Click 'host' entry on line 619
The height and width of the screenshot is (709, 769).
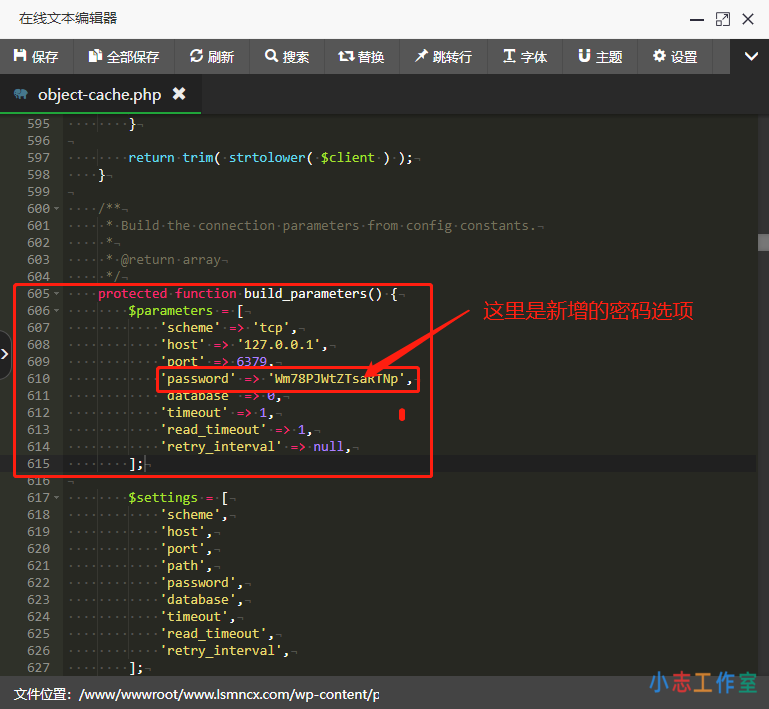pyautogui.click(x=182, y=532)
